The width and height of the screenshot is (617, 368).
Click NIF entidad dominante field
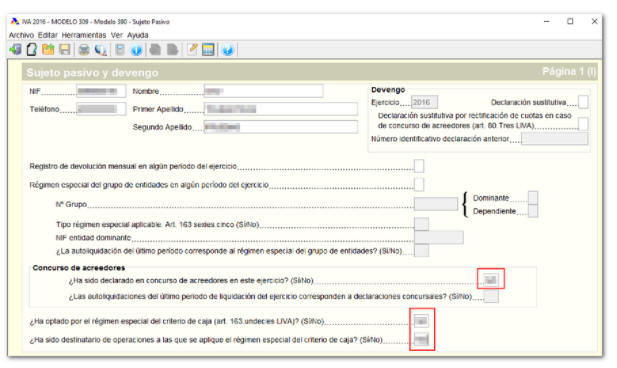pyautogui.click(x=439, y=237)
